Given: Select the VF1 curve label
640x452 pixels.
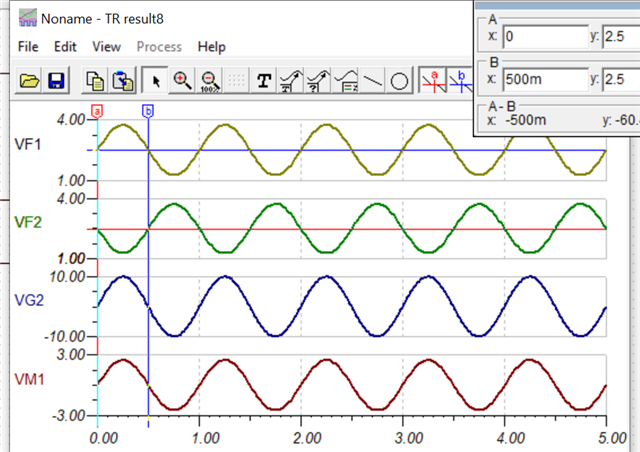Looking at the screenshot, I should pyautogui.click(x=28, y=145).
